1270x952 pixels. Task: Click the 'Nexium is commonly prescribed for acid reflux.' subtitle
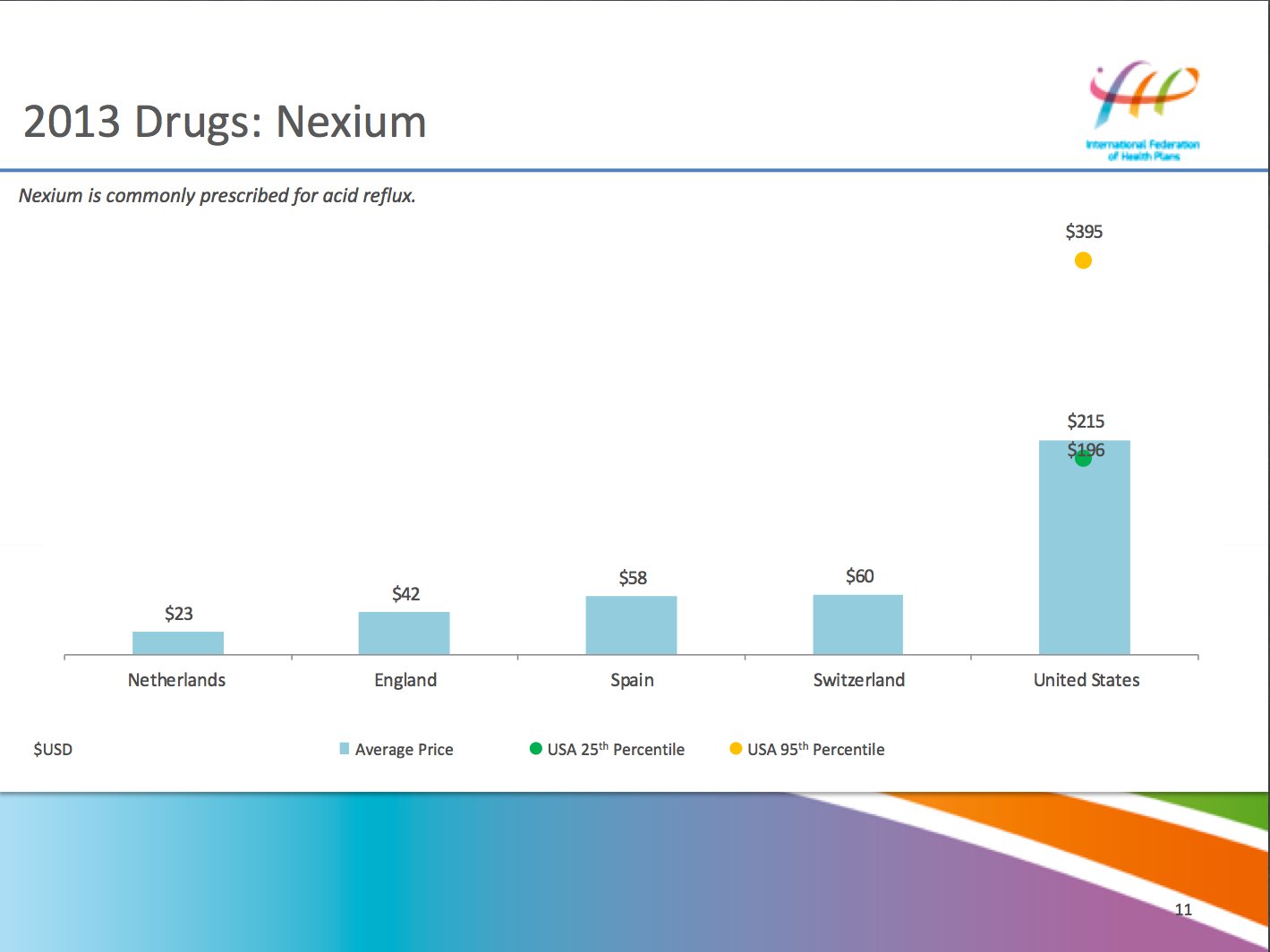click(217, 195)
